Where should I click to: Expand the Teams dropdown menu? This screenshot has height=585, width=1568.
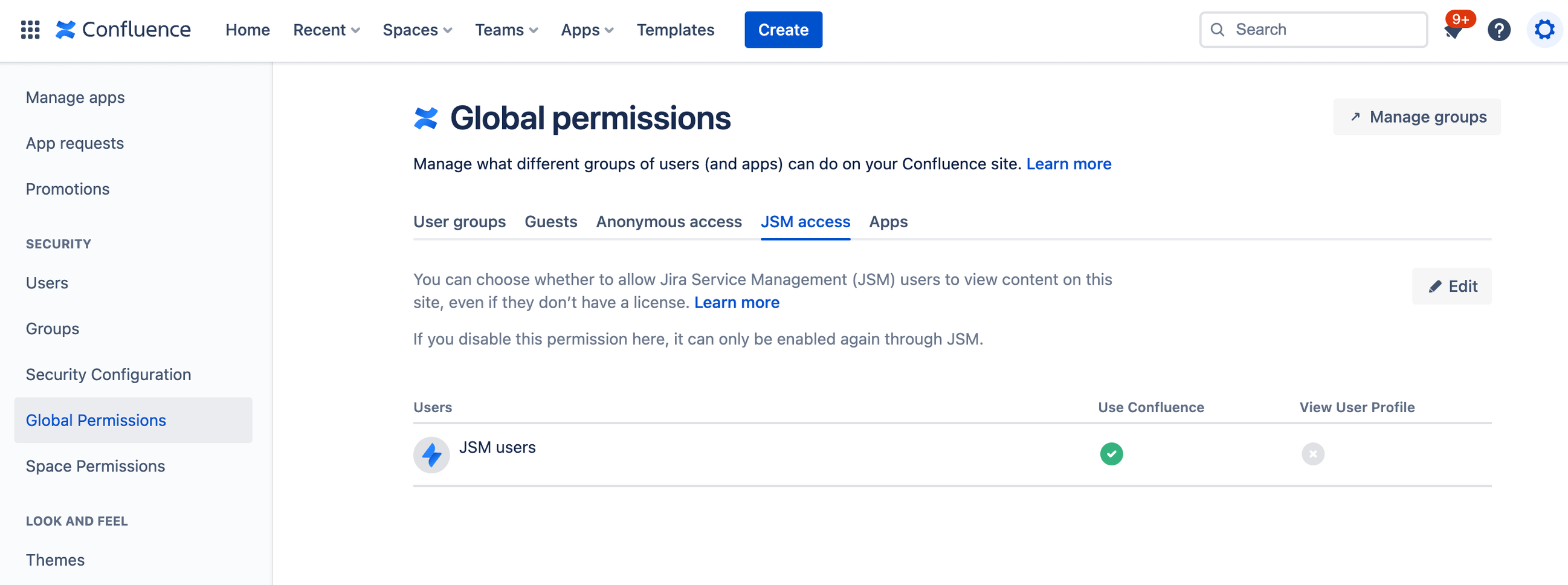pyautogui.click(x=506, y=29)
